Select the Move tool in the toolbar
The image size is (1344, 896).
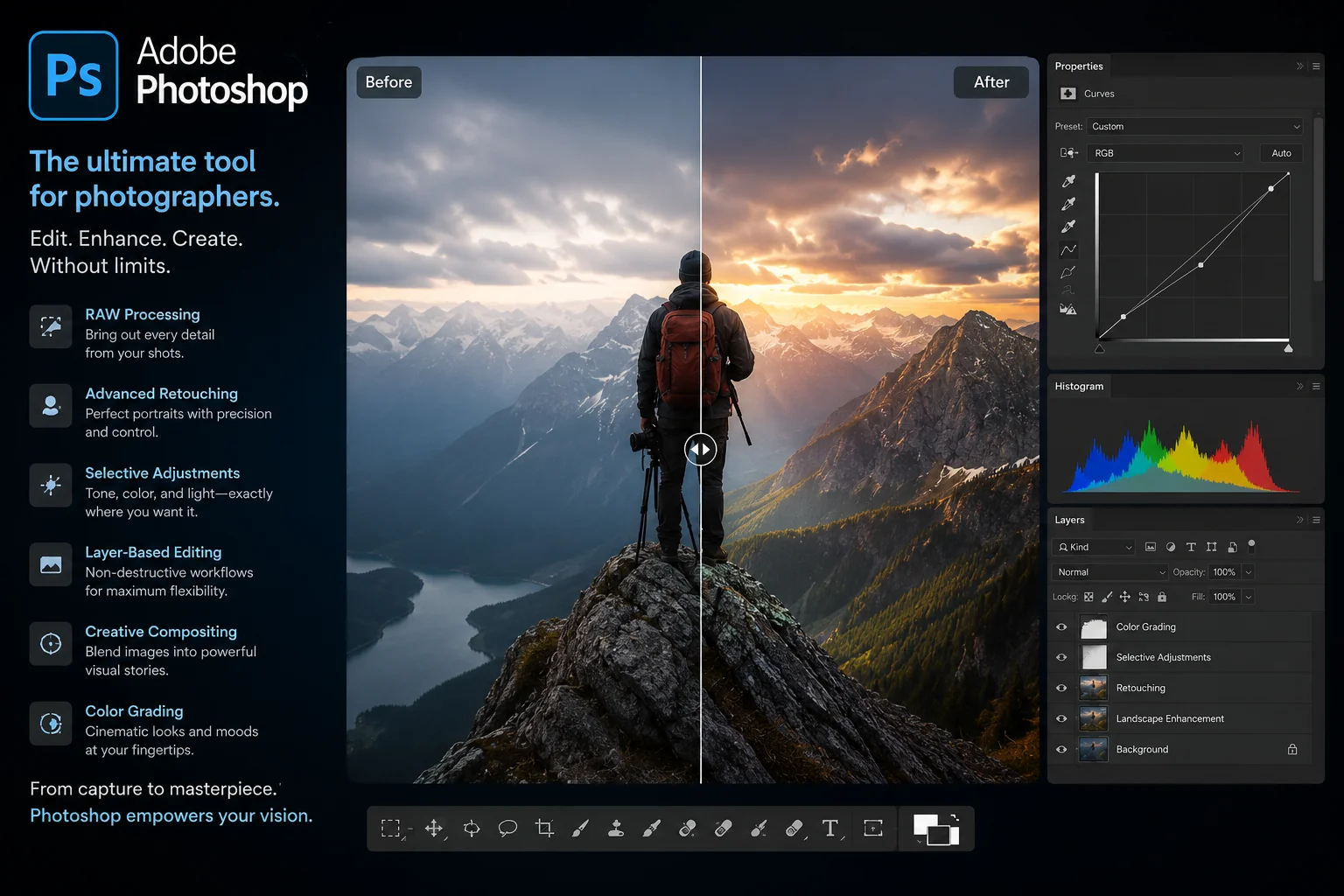click(x=434, y=829)
